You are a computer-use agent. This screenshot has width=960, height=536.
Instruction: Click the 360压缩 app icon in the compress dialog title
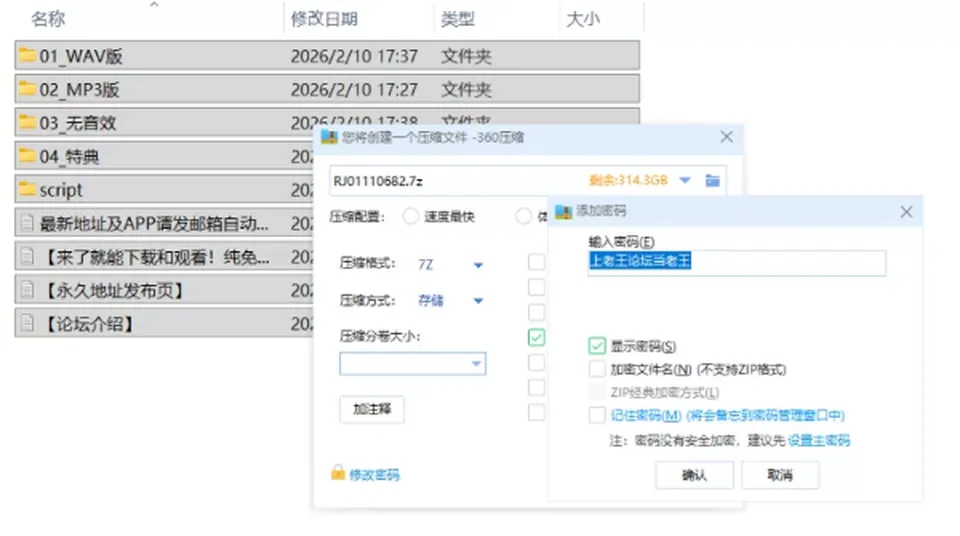click(329, 137)
